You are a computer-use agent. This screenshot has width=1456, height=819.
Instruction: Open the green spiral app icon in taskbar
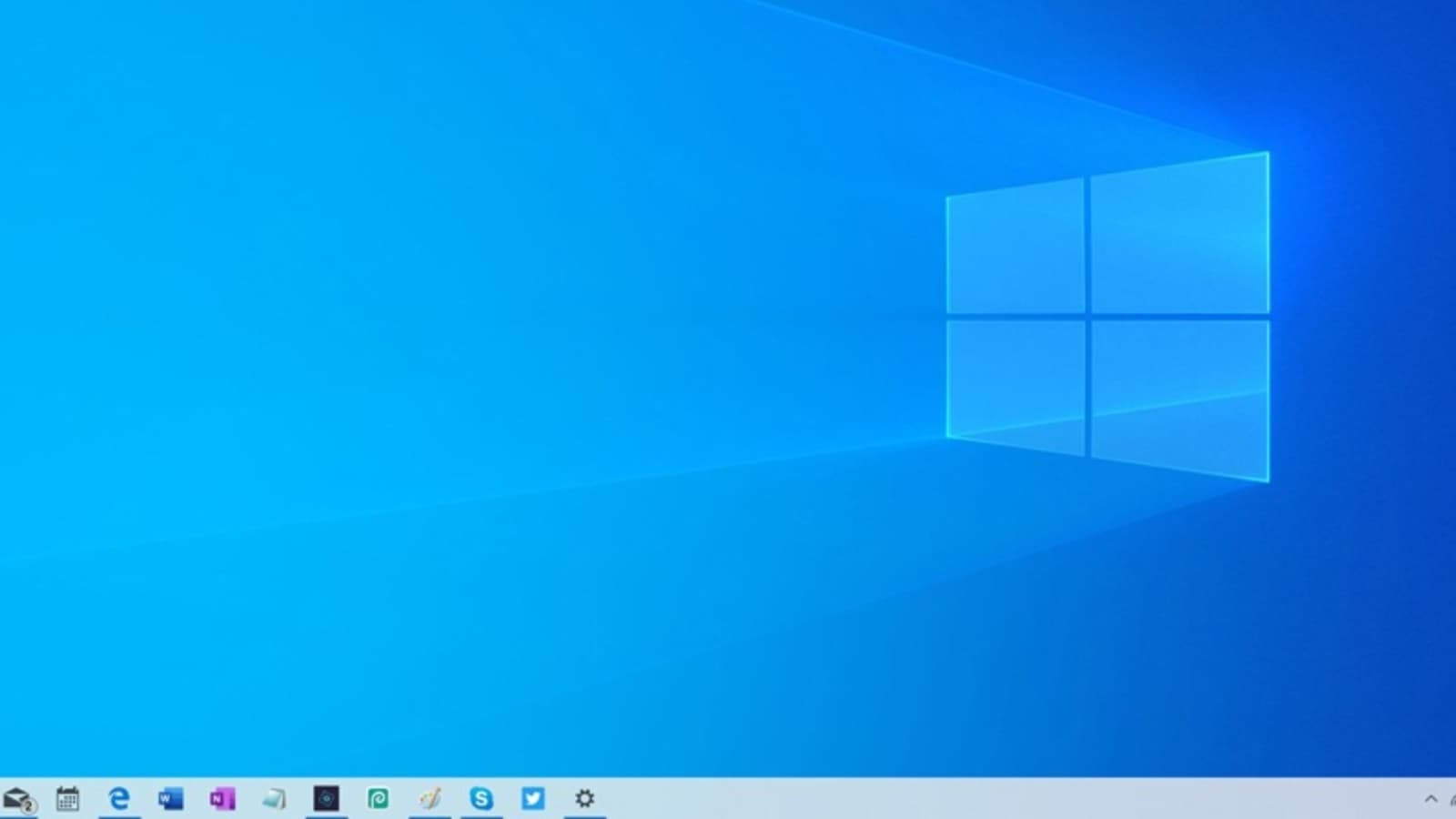pos(378,799)
